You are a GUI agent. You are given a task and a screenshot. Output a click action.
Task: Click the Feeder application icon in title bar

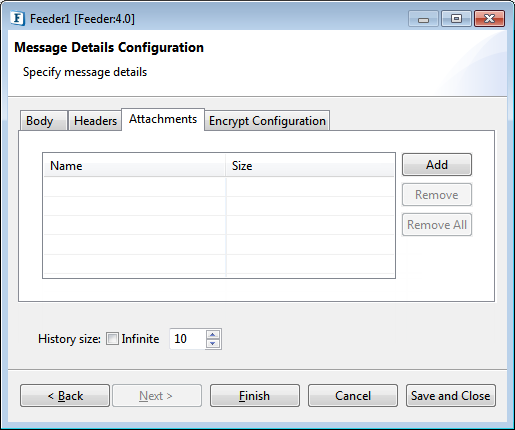(x=17, y=18)
